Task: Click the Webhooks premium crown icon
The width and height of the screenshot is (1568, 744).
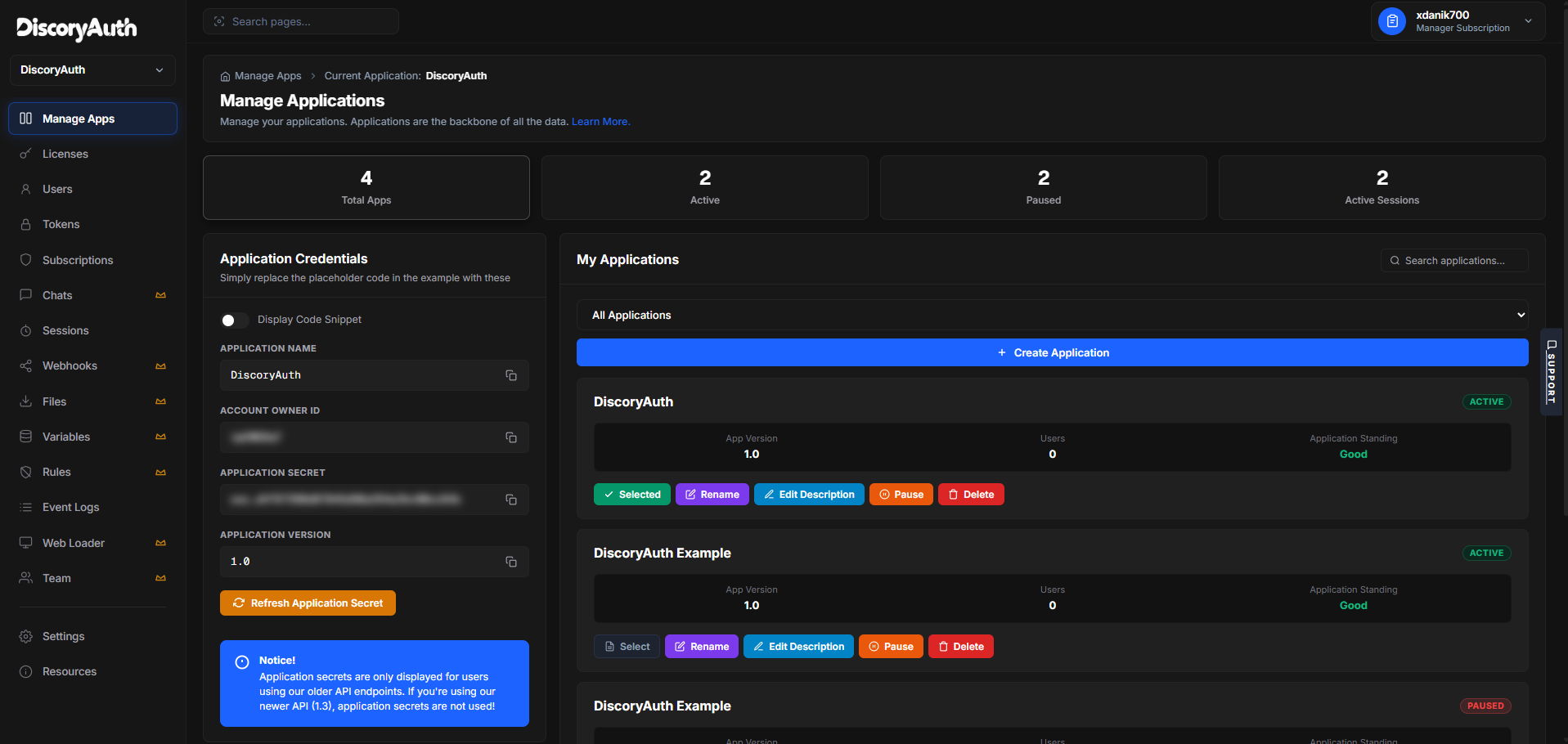Action: tap(161, 366)
